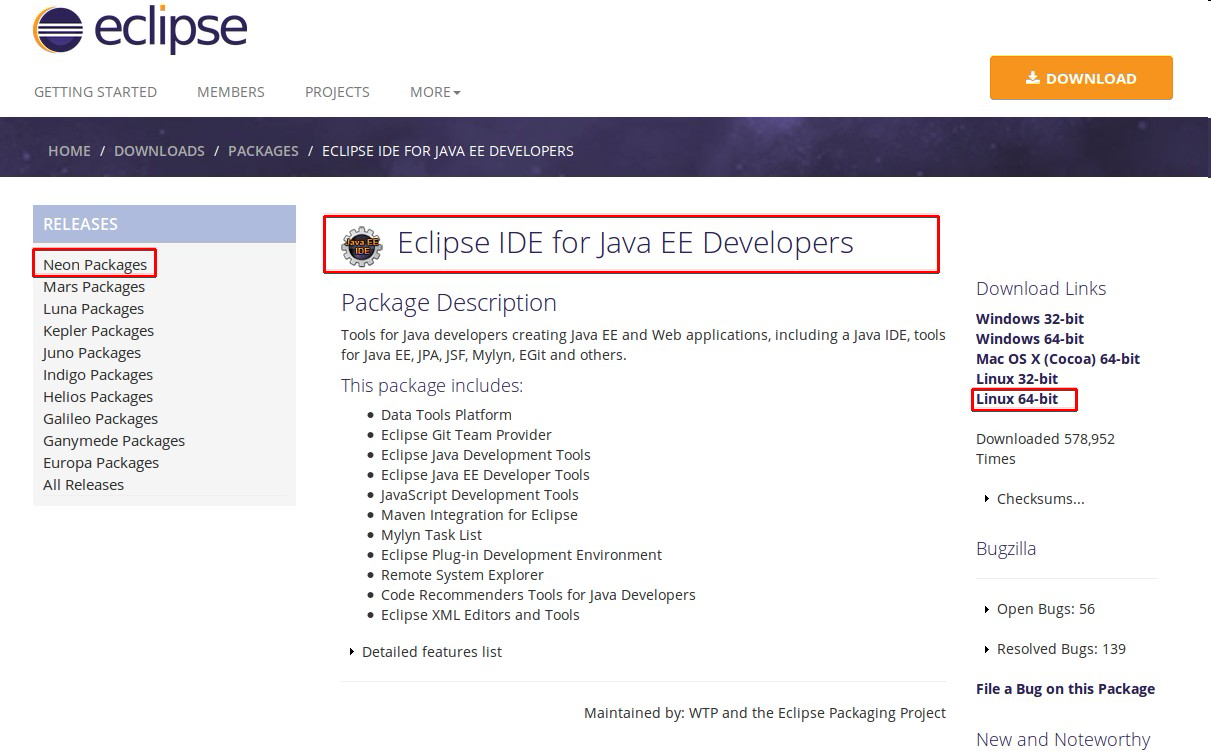Click the Eclipse logo
This screenshot has width=1211, height=756.
(x=140, y=30)
